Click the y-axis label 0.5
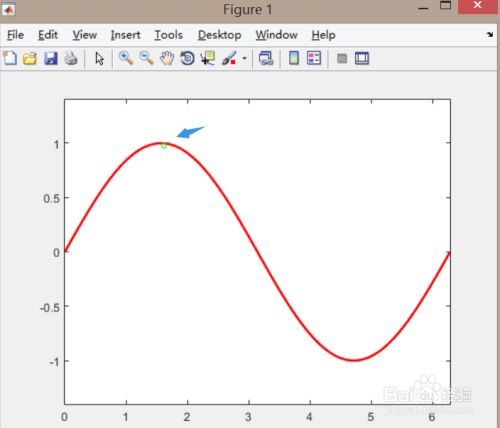500x428 pixels. [52, 198]
